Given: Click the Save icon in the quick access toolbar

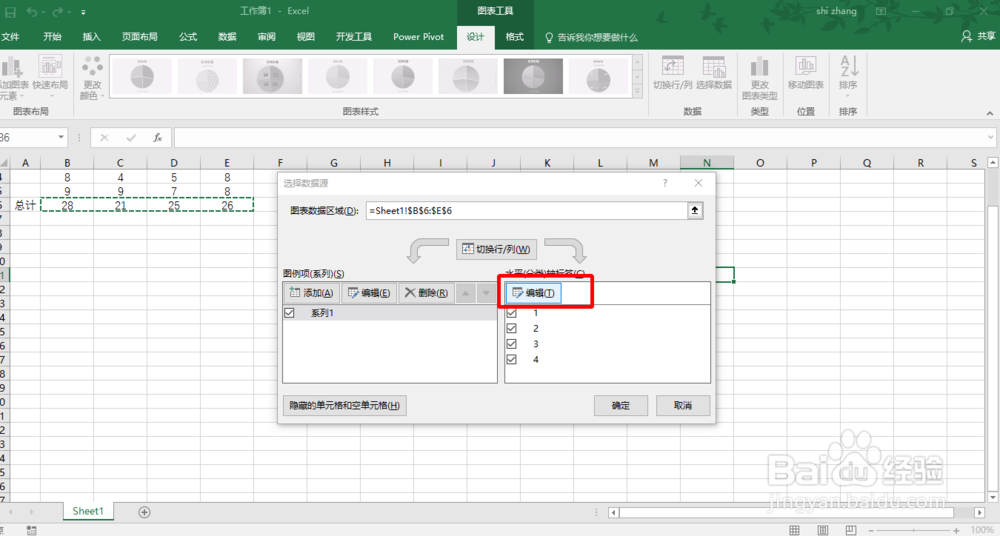Looking at the screenshot, I should tap(10, 12).
